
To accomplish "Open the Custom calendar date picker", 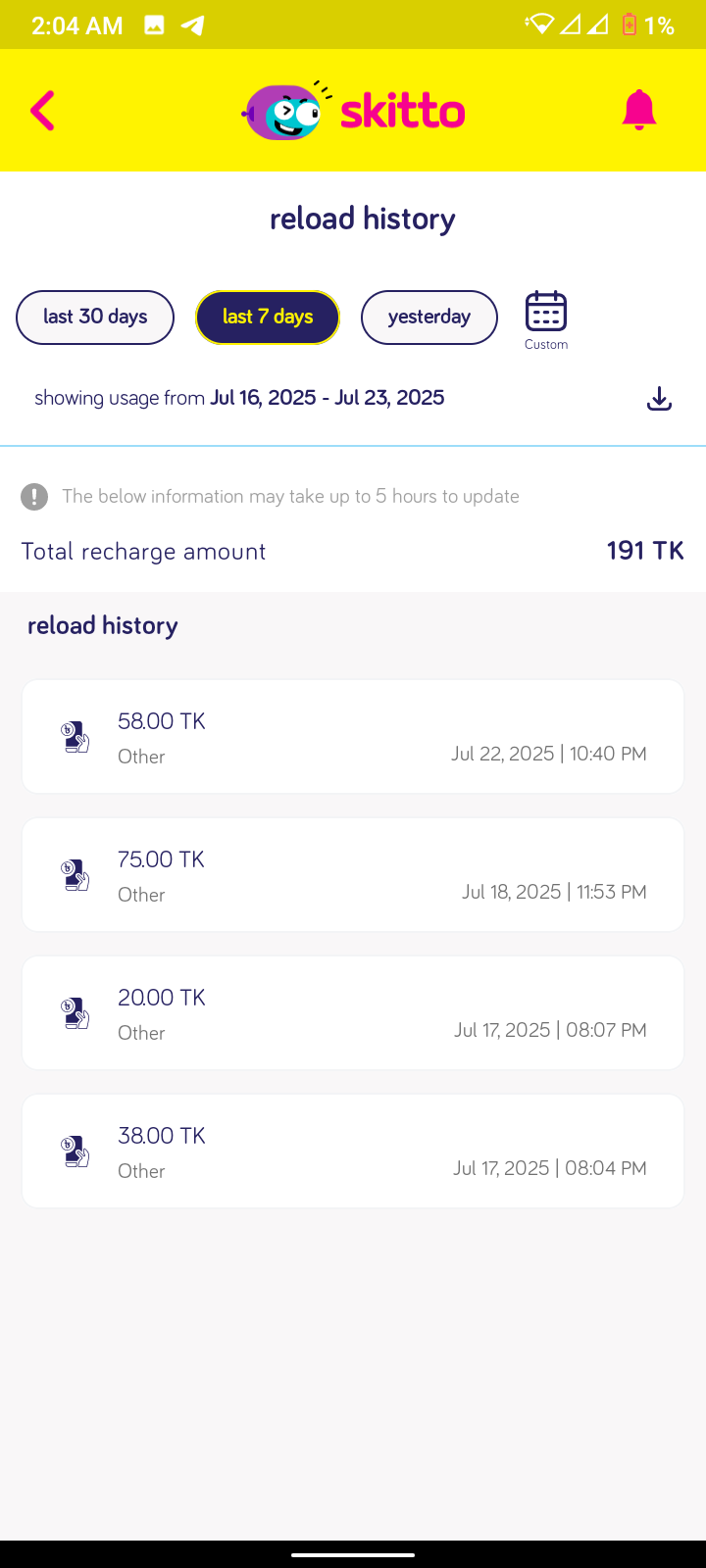I will pos(546,318).
